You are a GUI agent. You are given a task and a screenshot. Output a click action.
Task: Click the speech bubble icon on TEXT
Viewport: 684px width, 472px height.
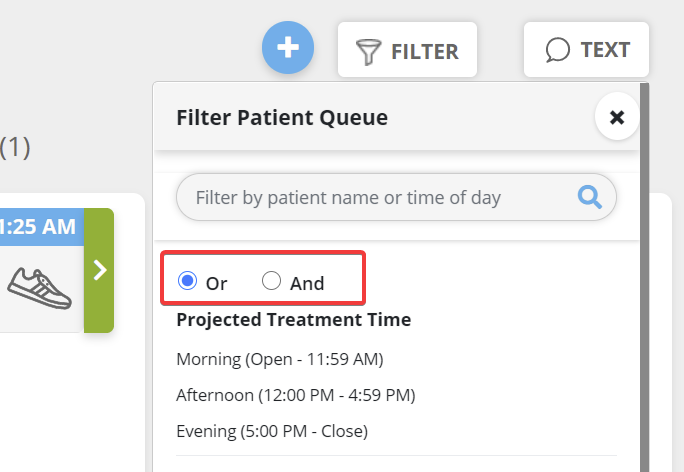[557, 50]
